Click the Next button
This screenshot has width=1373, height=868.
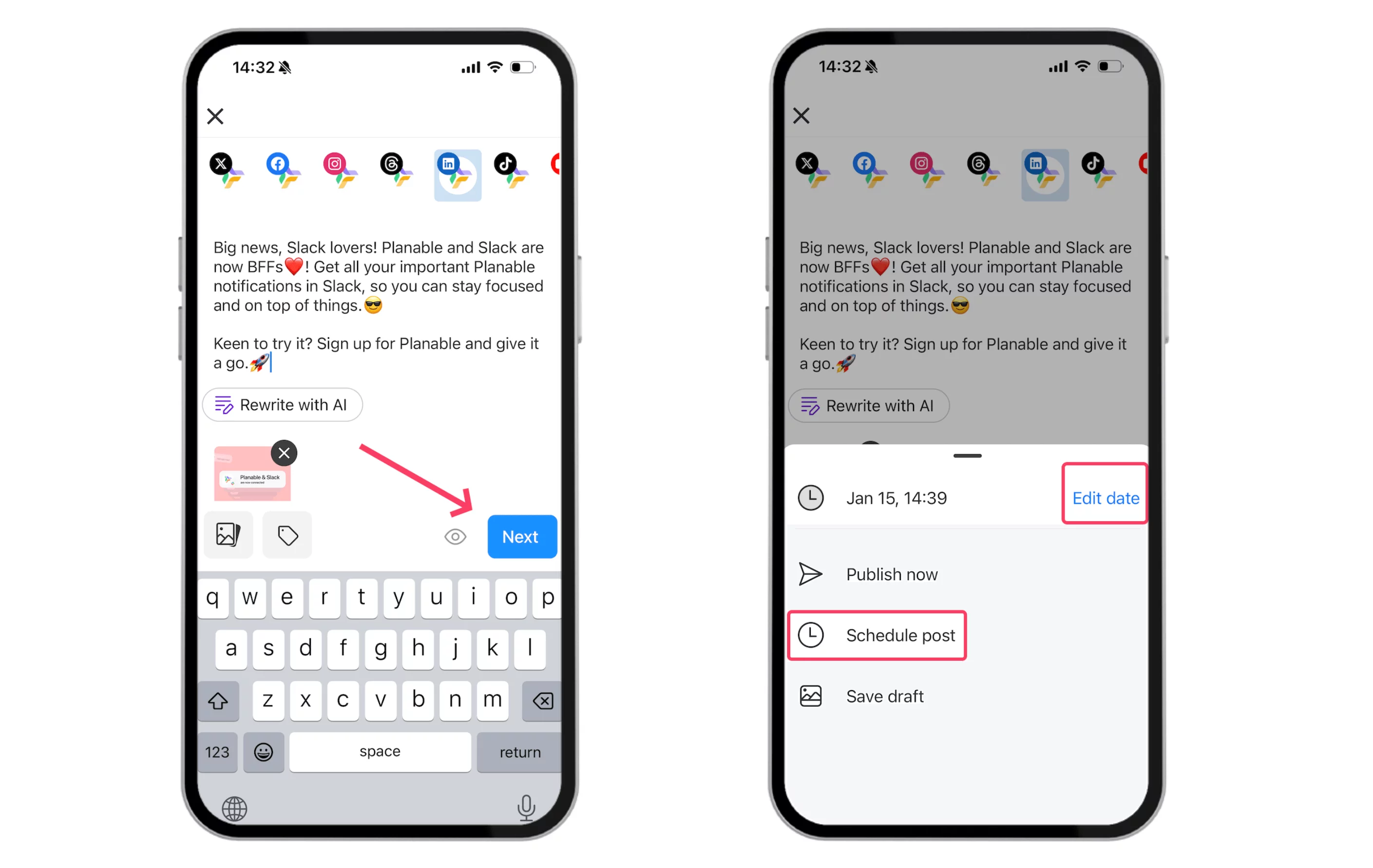(519, 536)
